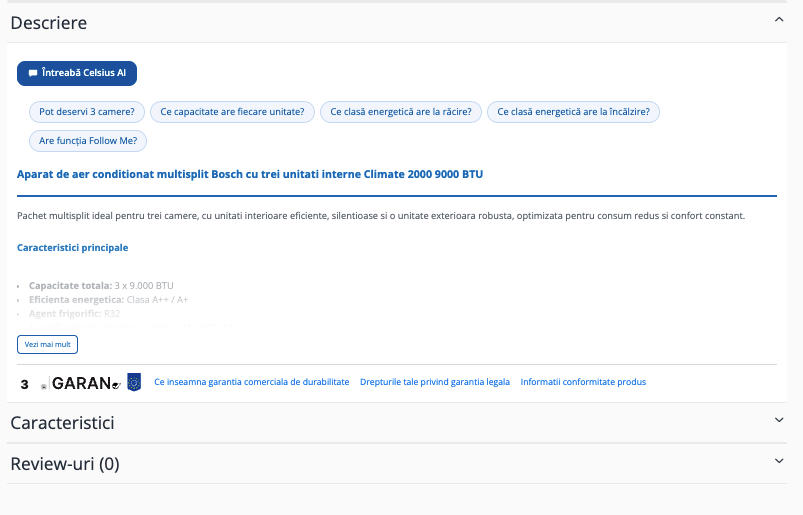Click the Vezi mai mult button
This screenshot has width=803, height=515.
[x=47, y=345]
